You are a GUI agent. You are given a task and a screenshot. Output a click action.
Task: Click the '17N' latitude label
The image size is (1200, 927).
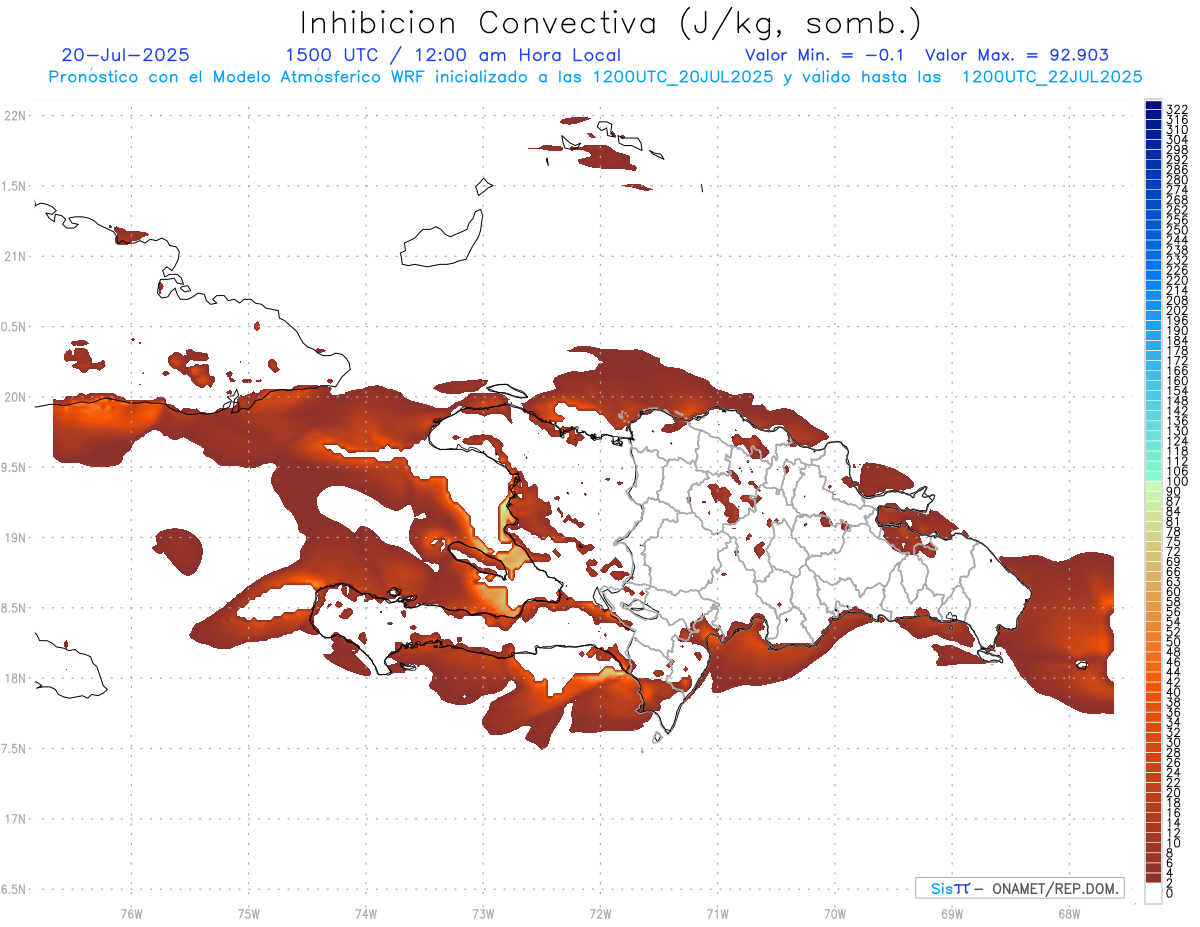(x=15, y=819)
